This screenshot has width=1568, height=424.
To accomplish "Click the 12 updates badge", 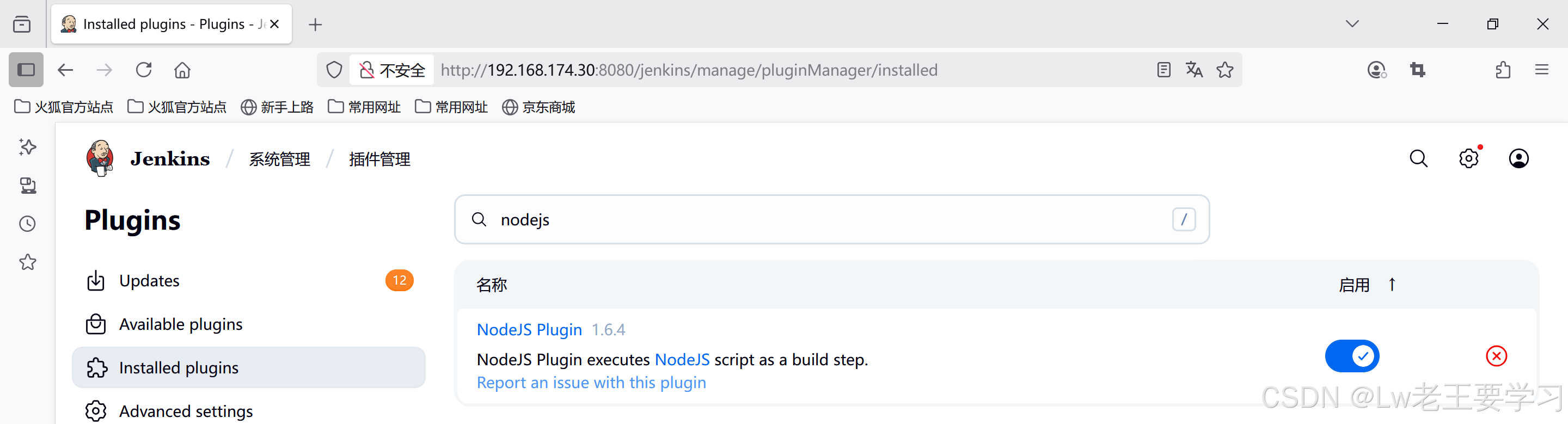I will point(399,280).
